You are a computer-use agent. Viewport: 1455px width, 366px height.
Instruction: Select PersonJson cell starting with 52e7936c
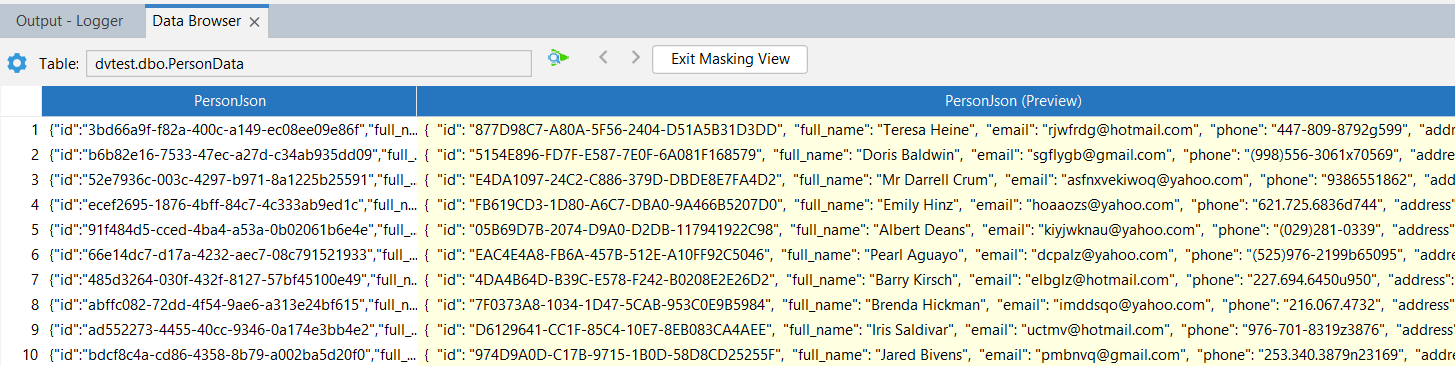(229, 179)
